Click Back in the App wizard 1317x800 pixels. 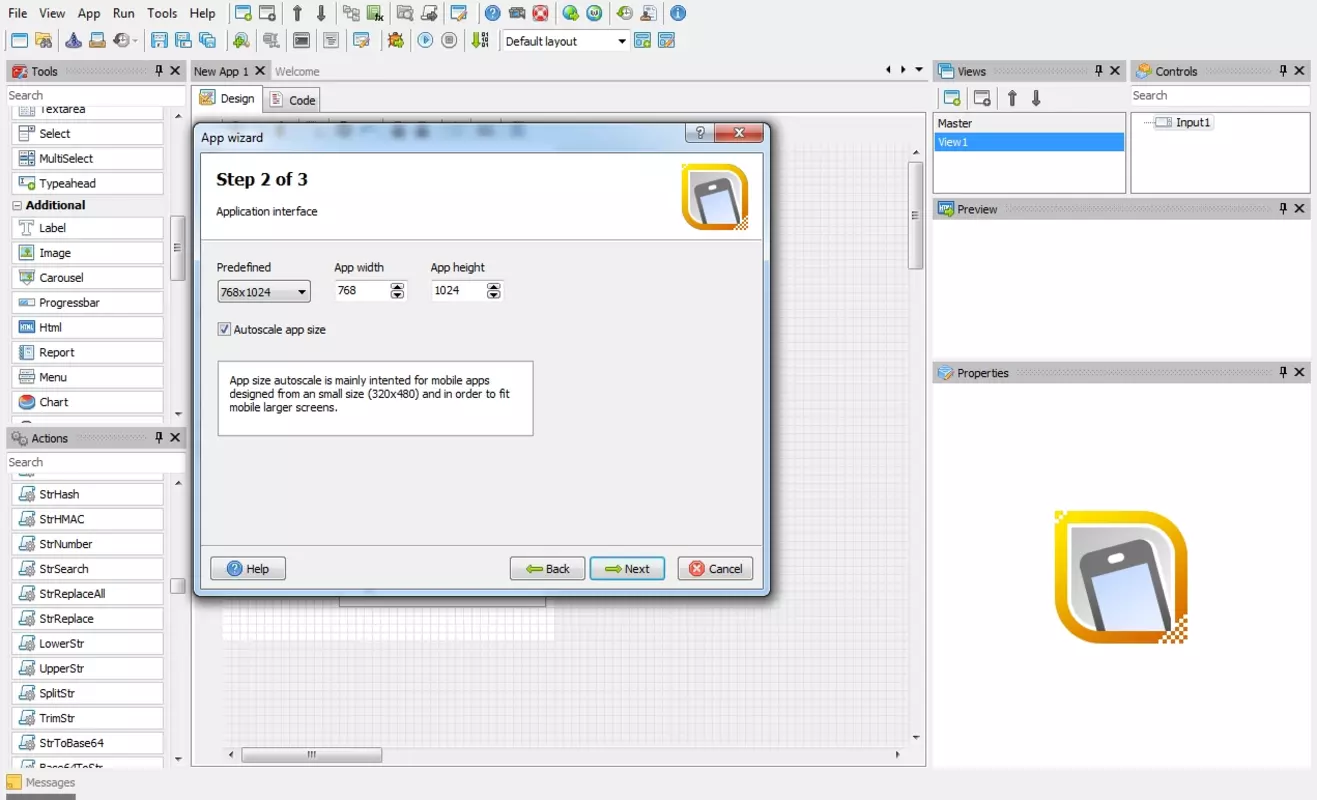pyautogui.click(x=547, y=568)
